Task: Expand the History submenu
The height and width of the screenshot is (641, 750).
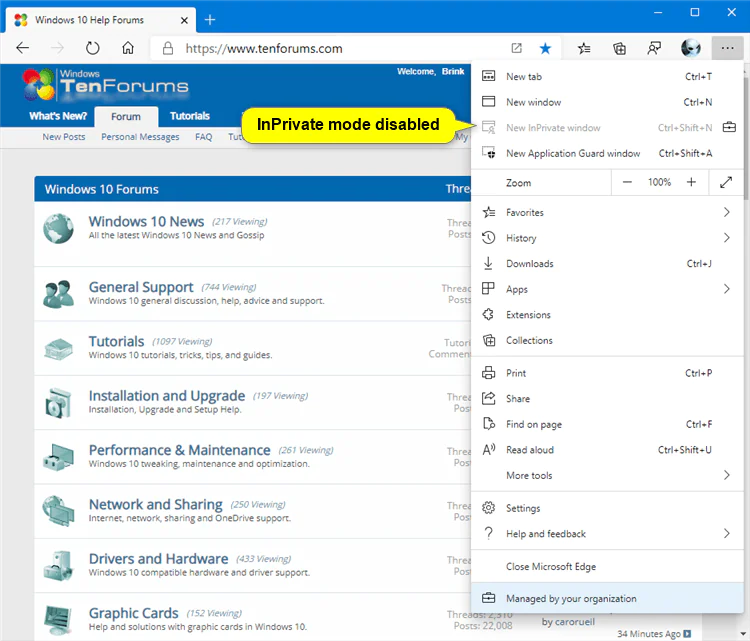Action: 727,238
